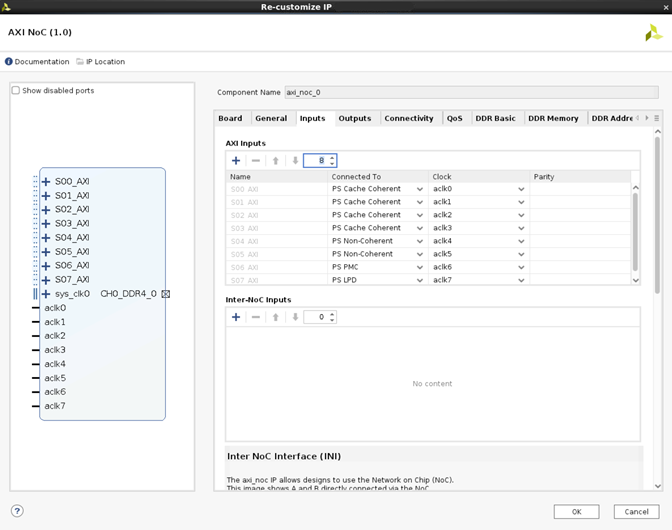672x530 pixels.
Task: Move Inter-NoC input down
Action: coord(295,317)
